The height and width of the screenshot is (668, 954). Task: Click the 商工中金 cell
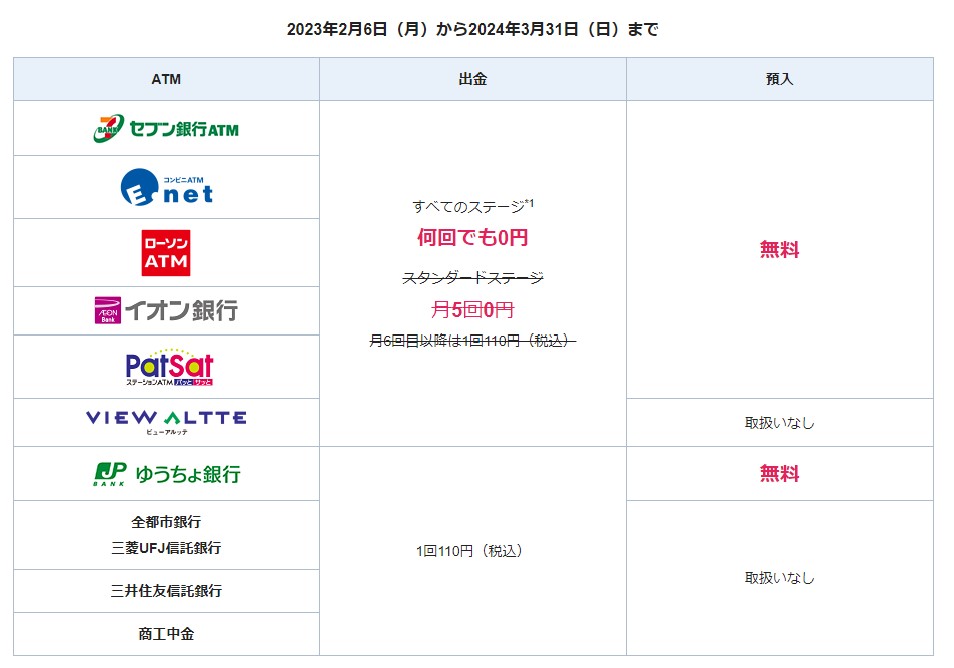coord(166,634)
